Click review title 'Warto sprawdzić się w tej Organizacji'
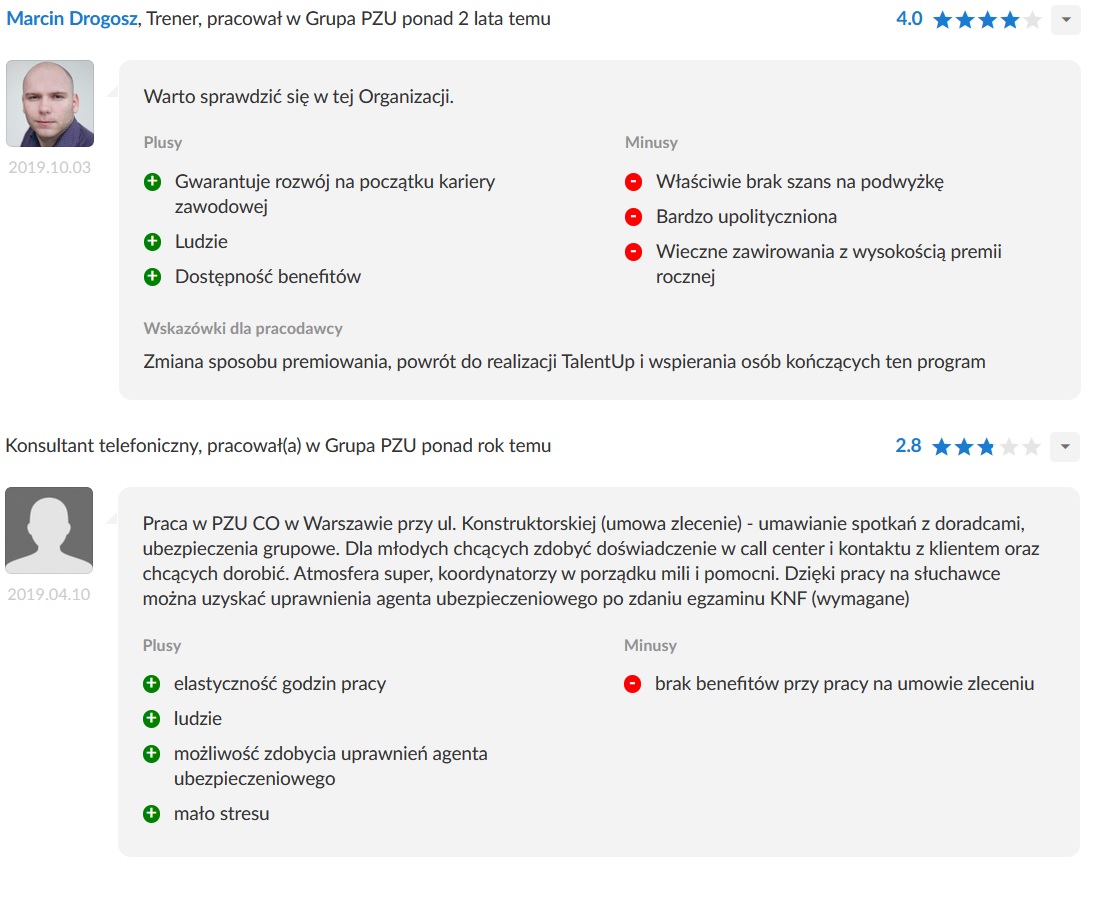This screenshot has width=1098, height=897. 299,97
